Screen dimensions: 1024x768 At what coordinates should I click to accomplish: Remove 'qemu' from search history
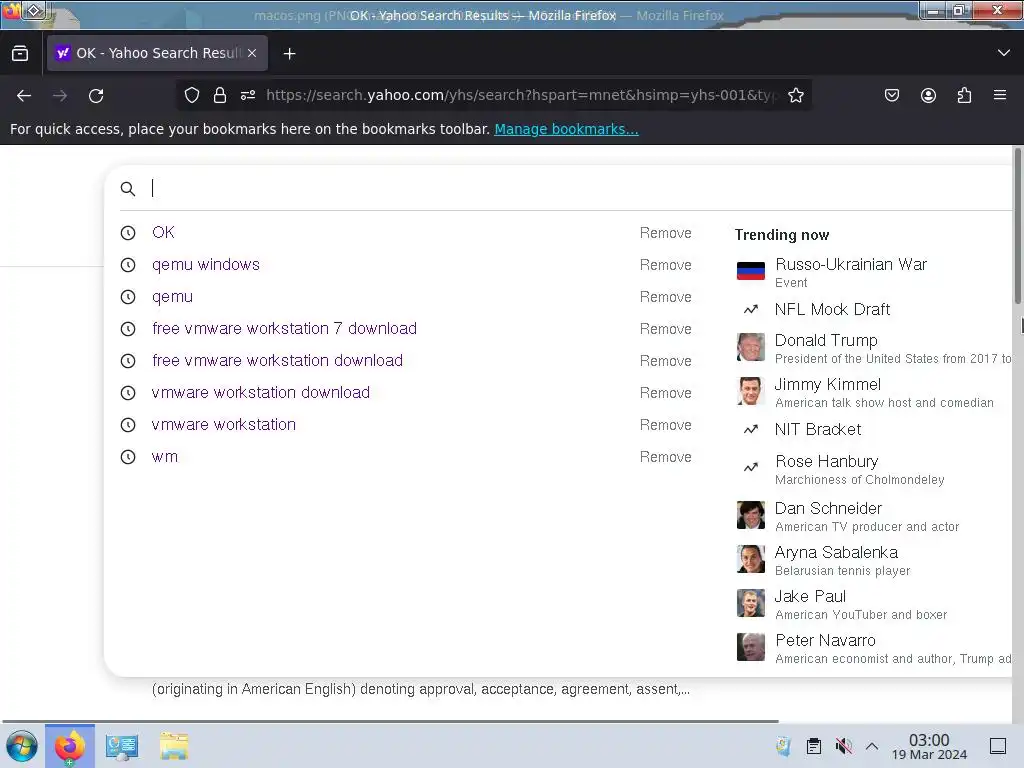[x=665, y=297]
